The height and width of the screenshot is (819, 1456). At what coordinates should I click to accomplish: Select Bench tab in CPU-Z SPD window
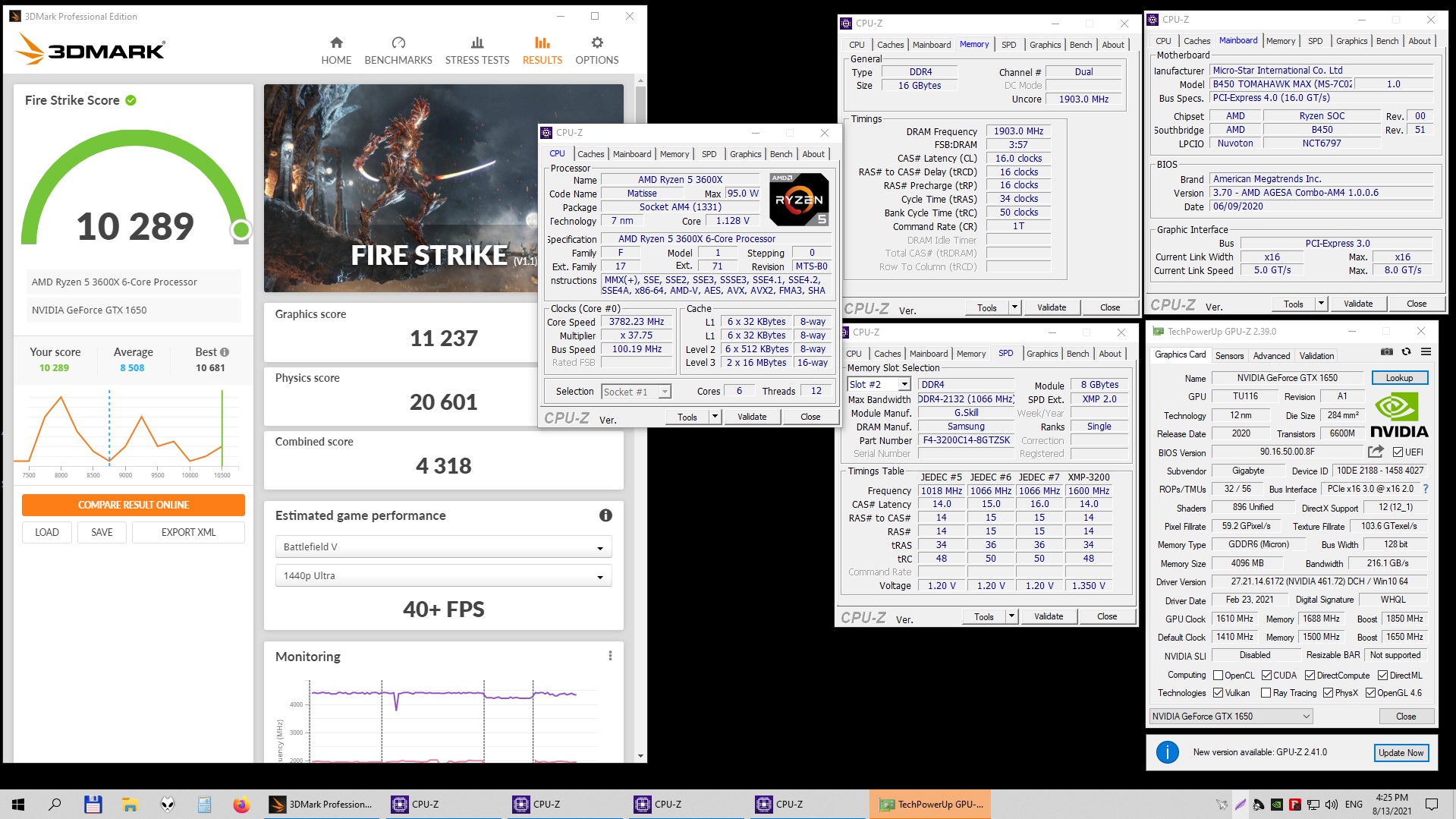pos(1077,354)
